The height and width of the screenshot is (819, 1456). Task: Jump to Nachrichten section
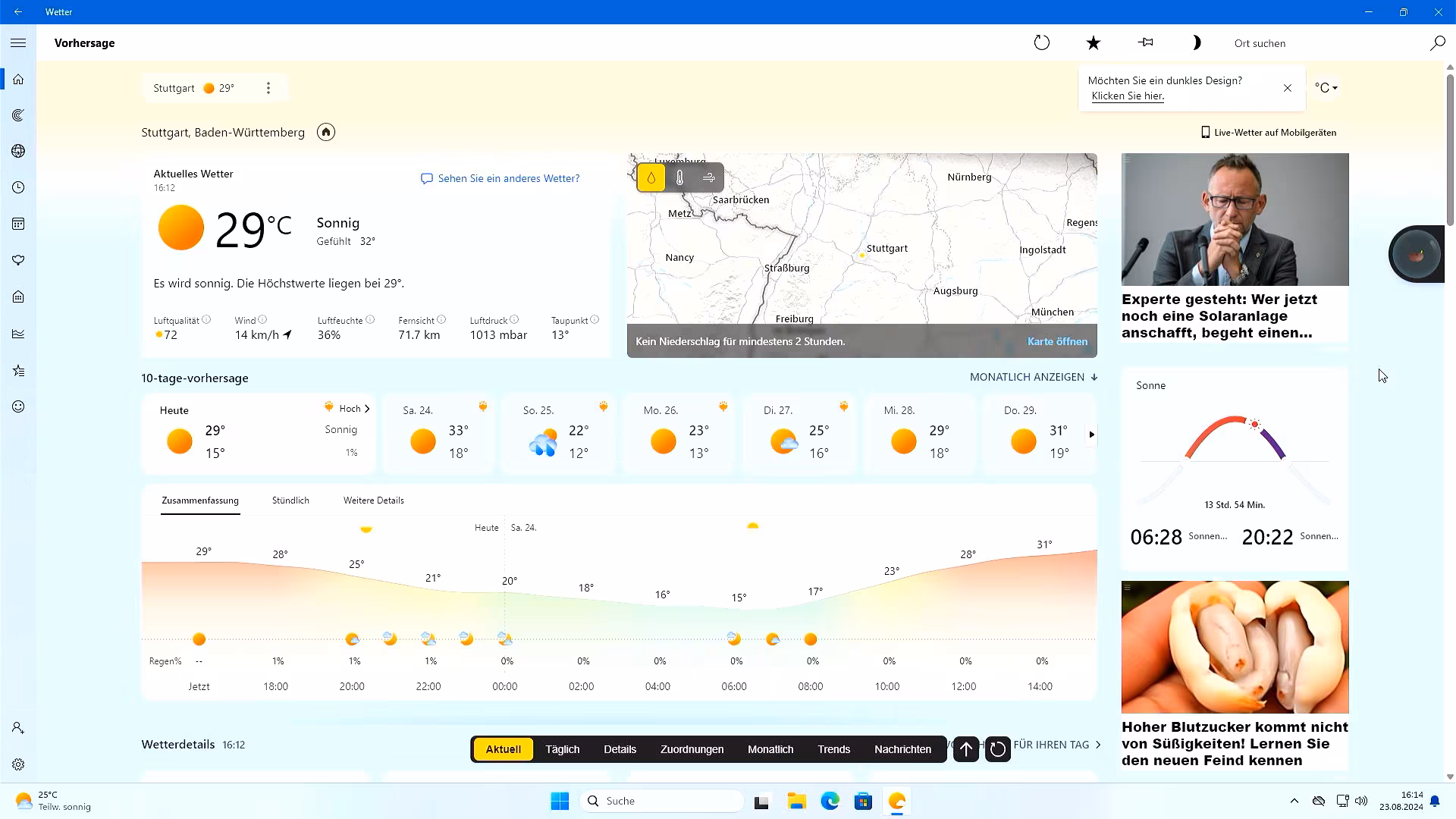(x=902, y=749)
